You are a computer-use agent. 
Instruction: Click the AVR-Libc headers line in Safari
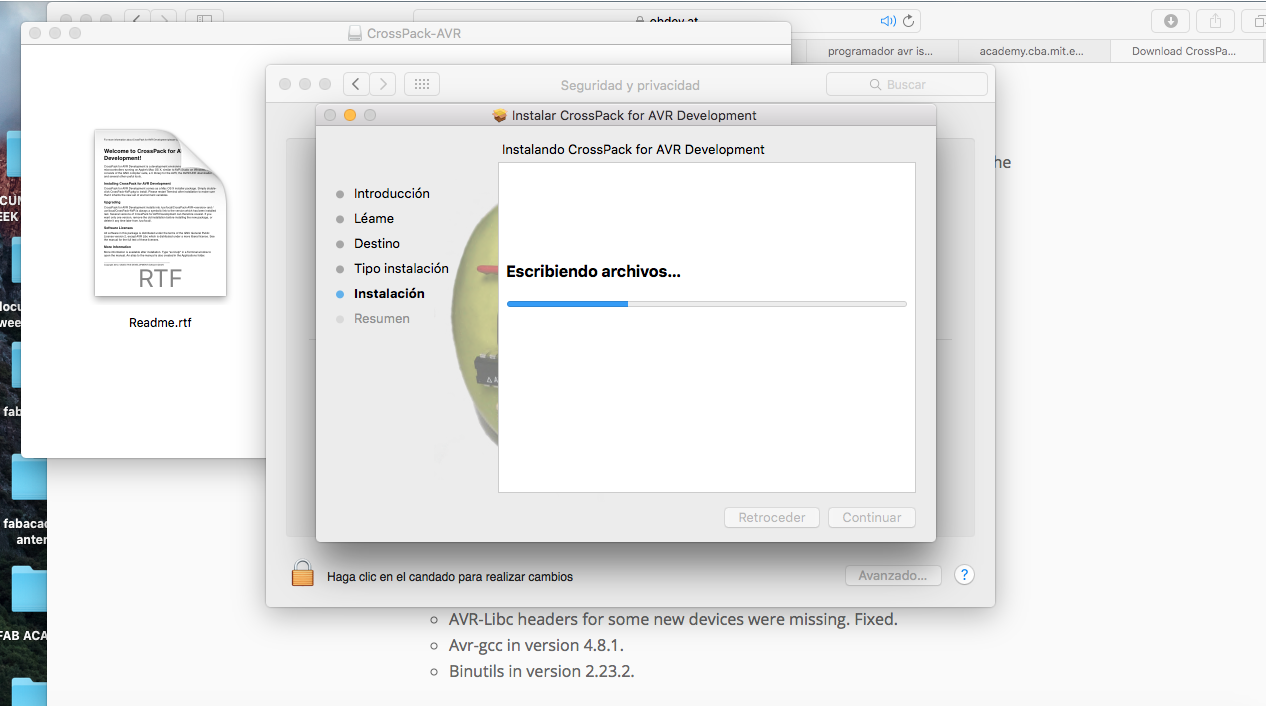pos(673,619)
